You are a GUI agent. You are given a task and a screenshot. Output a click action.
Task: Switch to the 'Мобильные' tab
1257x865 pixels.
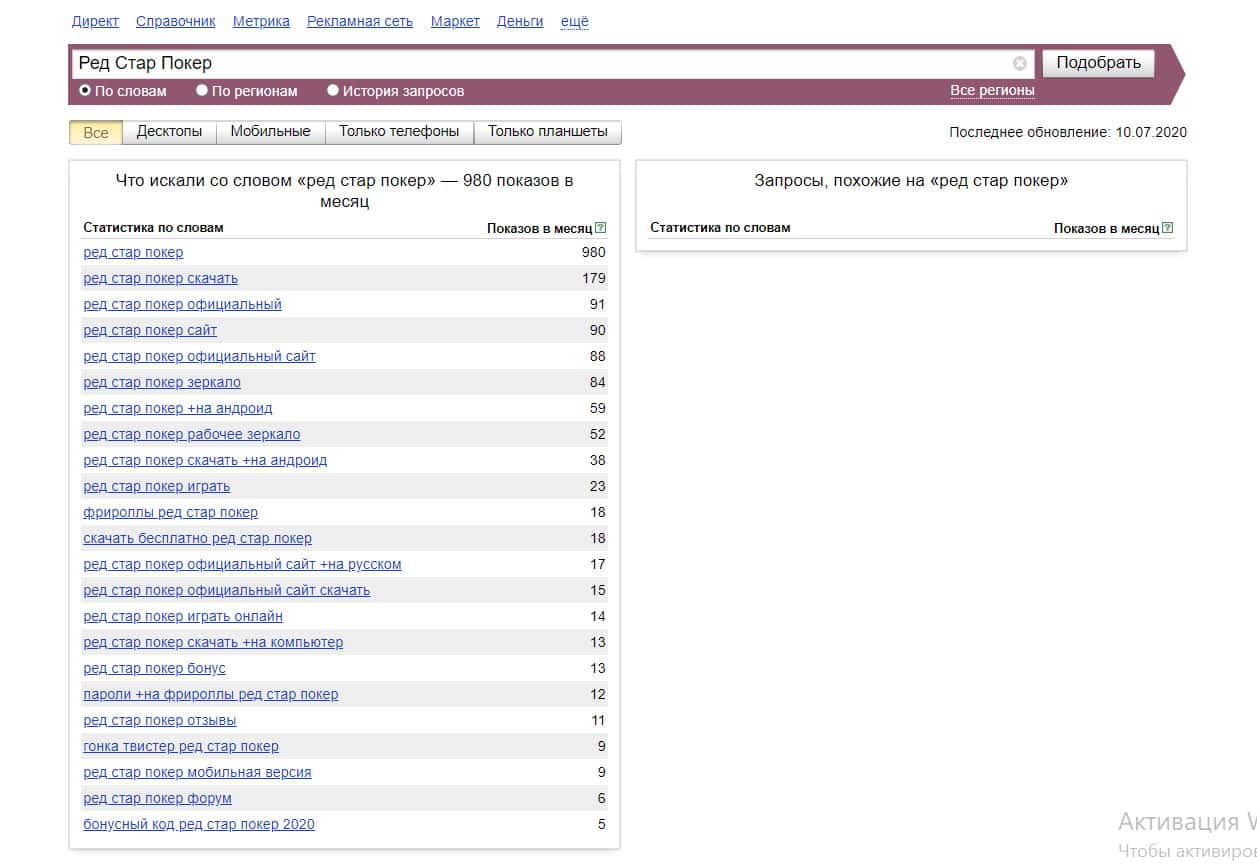point(270,132)
